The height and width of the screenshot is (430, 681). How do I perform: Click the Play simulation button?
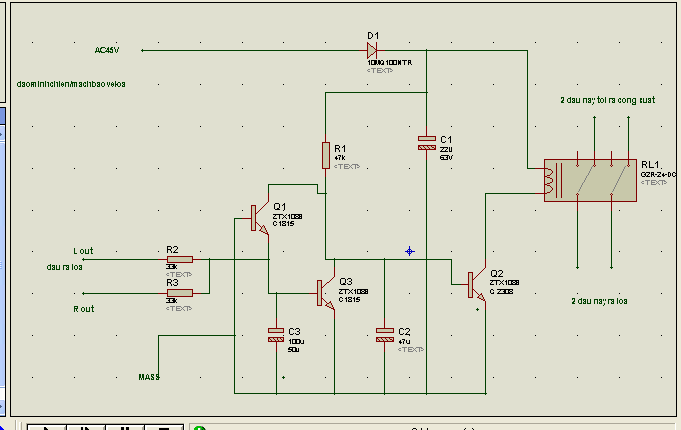coord(46,427)
